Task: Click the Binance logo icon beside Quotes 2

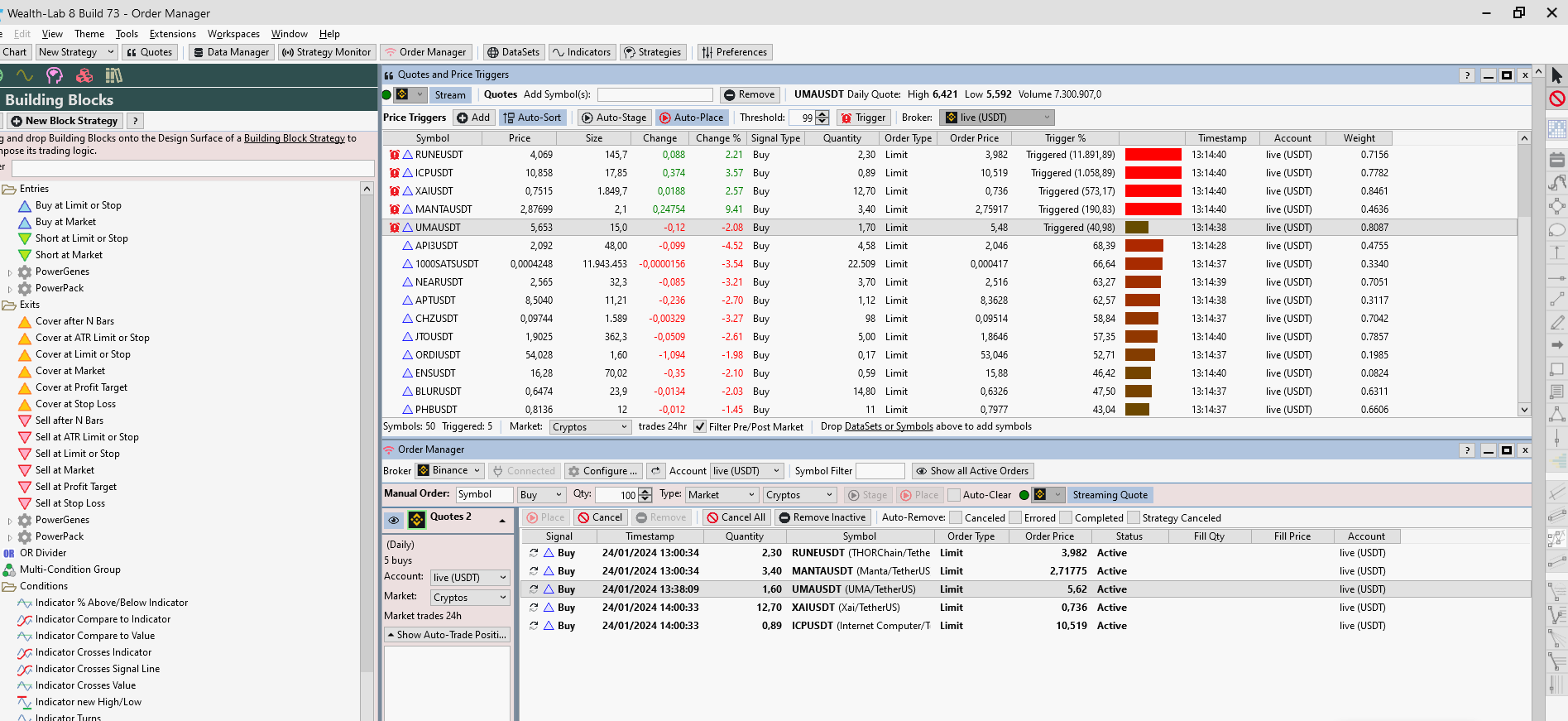Action: (417, 519)
